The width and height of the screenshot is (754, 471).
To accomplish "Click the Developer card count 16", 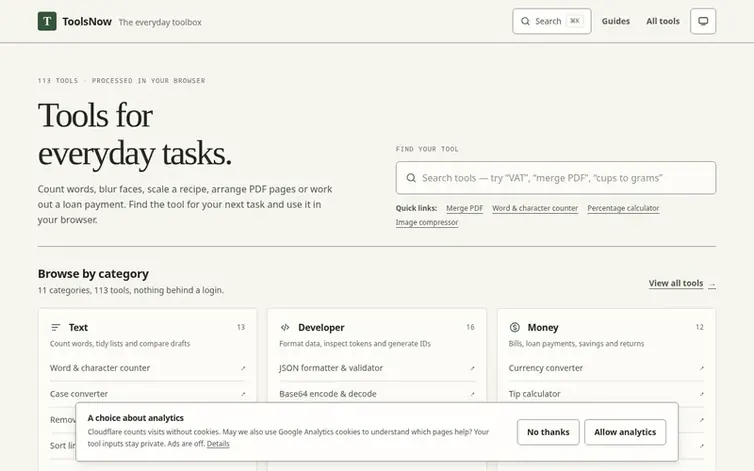I will pos(470,327).
